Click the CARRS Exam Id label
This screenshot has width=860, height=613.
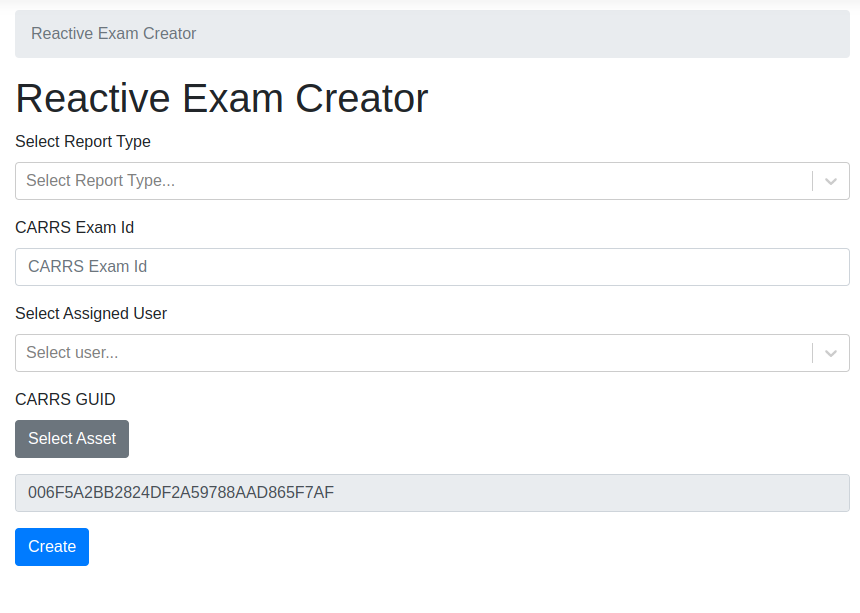[74, 228]
